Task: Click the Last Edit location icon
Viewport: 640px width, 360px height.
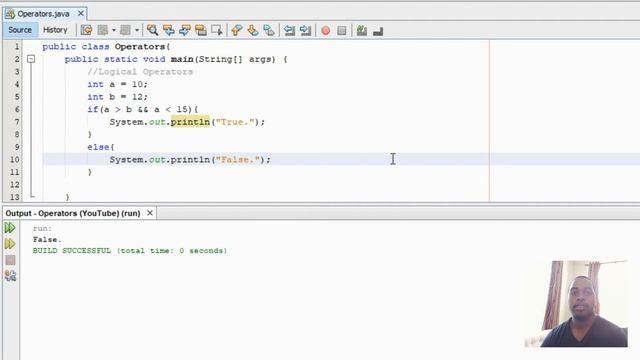Action: point(86,30)
